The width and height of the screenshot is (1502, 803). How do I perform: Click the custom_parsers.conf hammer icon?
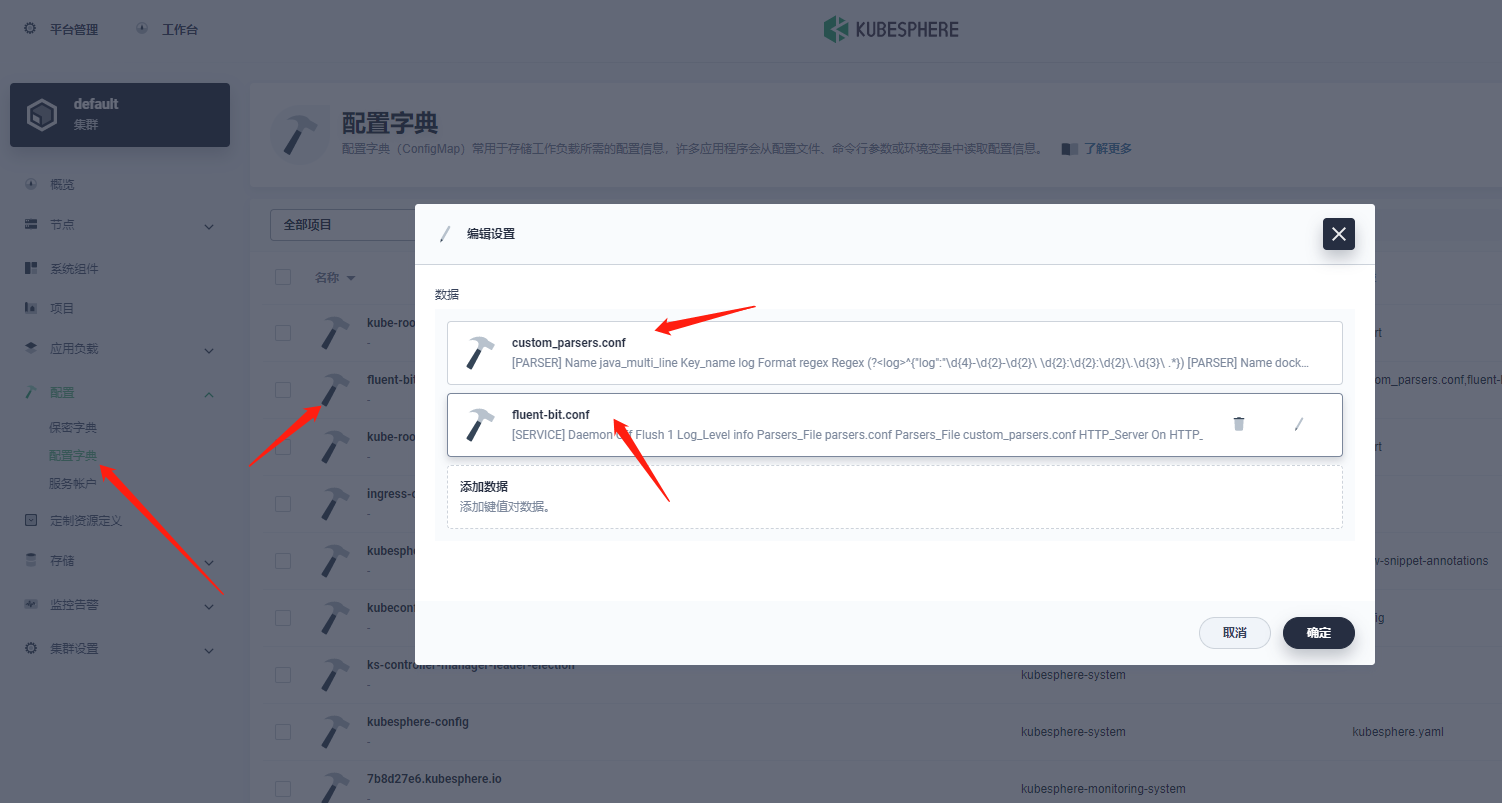[x=480, y=353]
